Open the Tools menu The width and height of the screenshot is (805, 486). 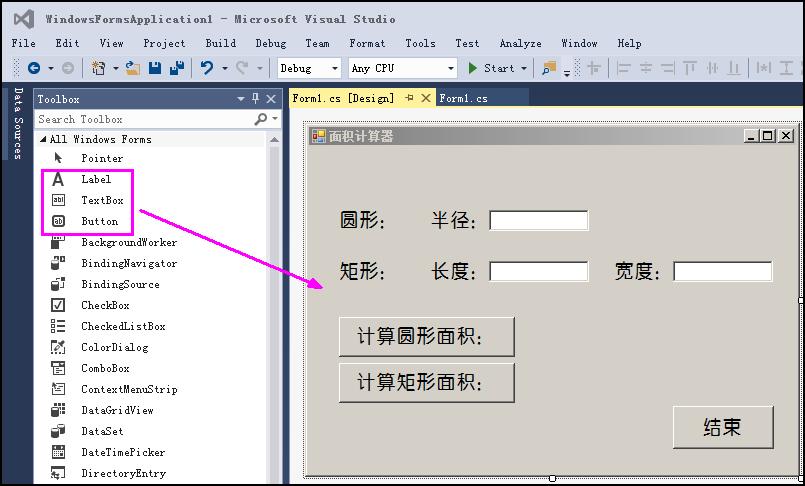[420, 43]
